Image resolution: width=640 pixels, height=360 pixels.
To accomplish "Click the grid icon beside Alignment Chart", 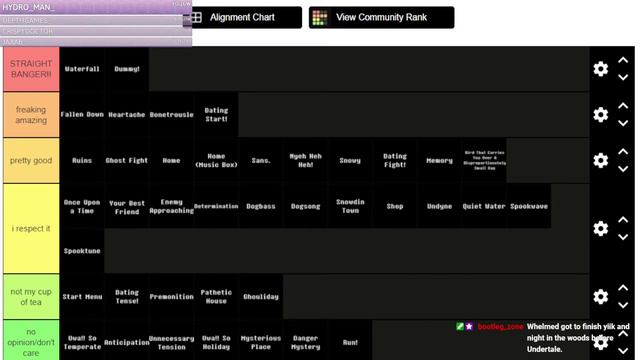I will [197, 18].
